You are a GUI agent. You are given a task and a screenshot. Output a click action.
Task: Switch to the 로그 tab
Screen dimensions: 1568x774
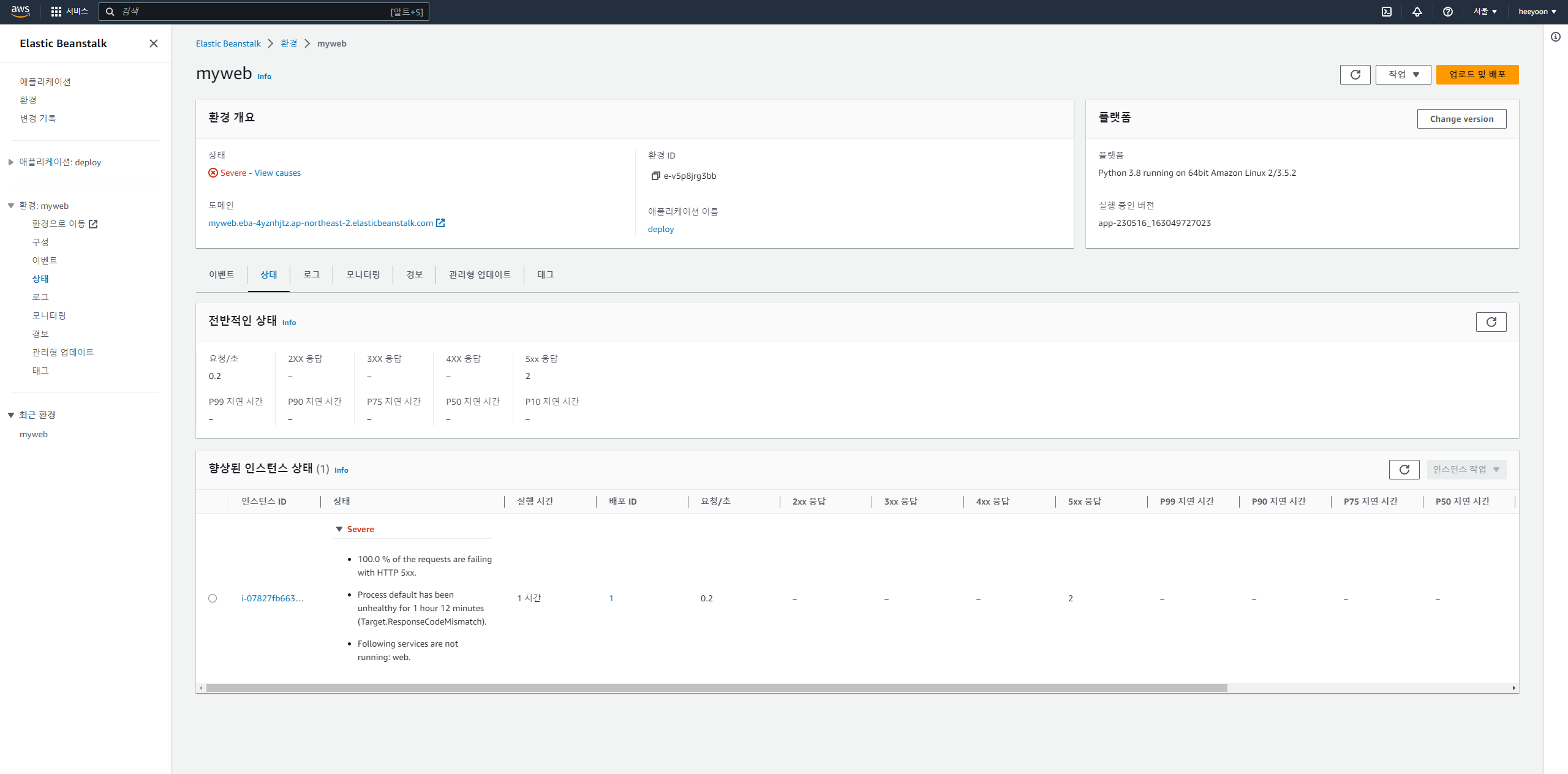click(312, 275)
